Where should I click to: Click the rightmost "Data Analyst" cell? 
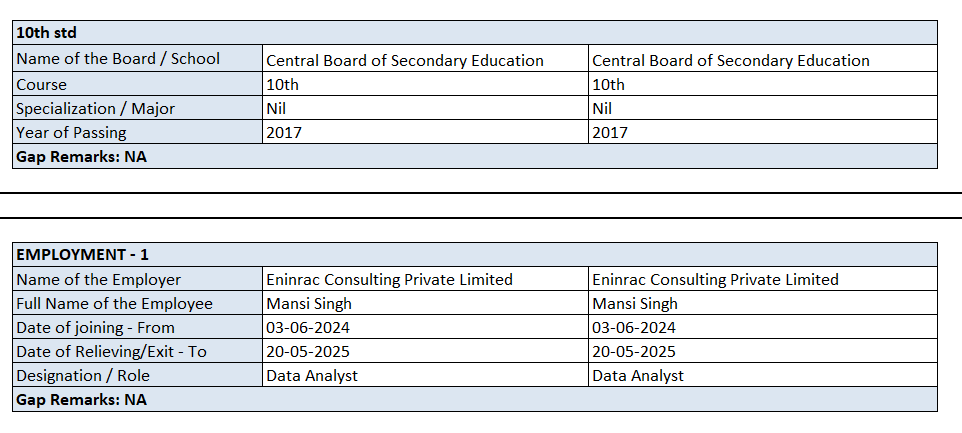pos(638,375)
